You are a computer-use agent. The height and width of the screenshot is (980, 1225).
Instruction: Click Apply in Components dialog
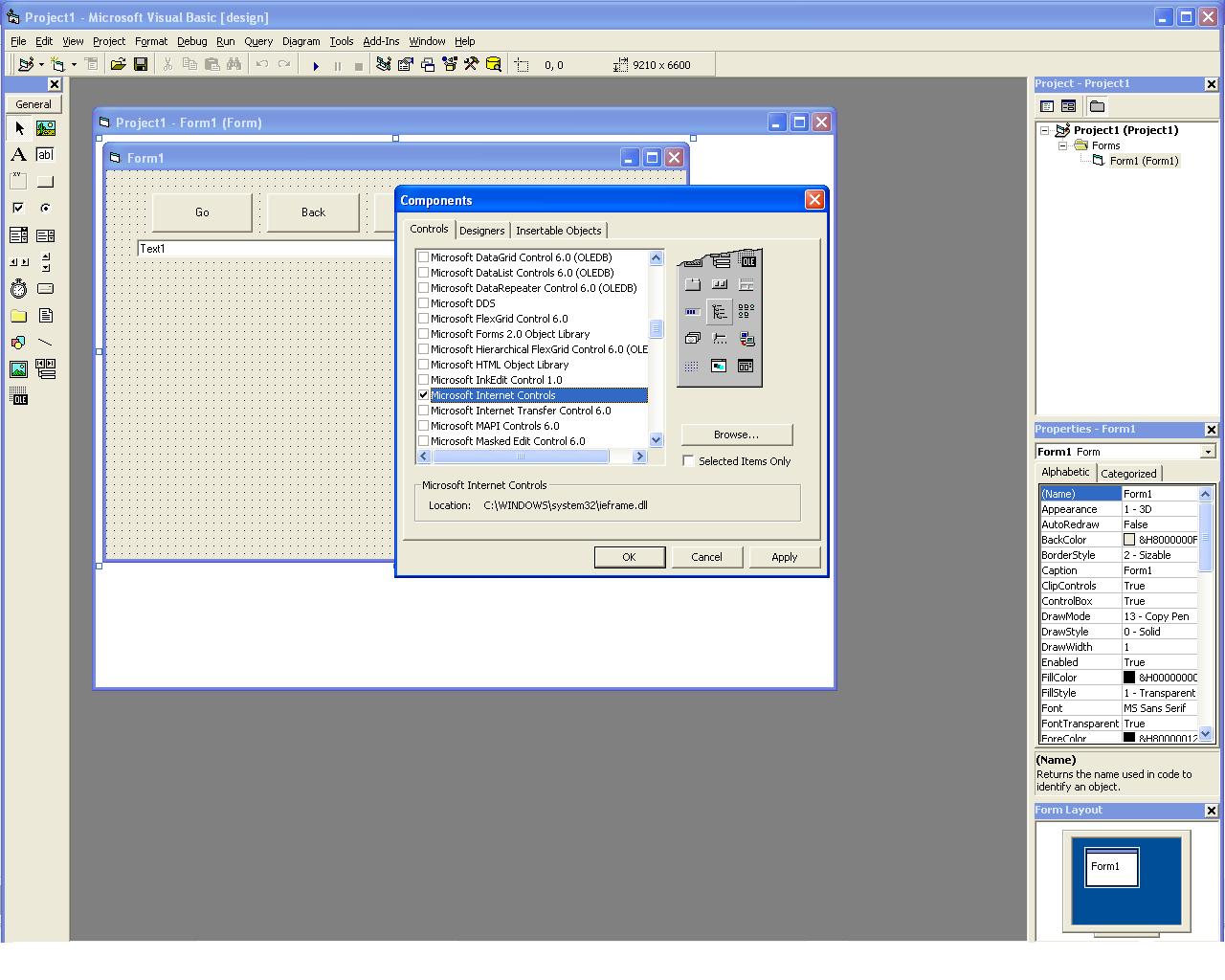(784, 557)
